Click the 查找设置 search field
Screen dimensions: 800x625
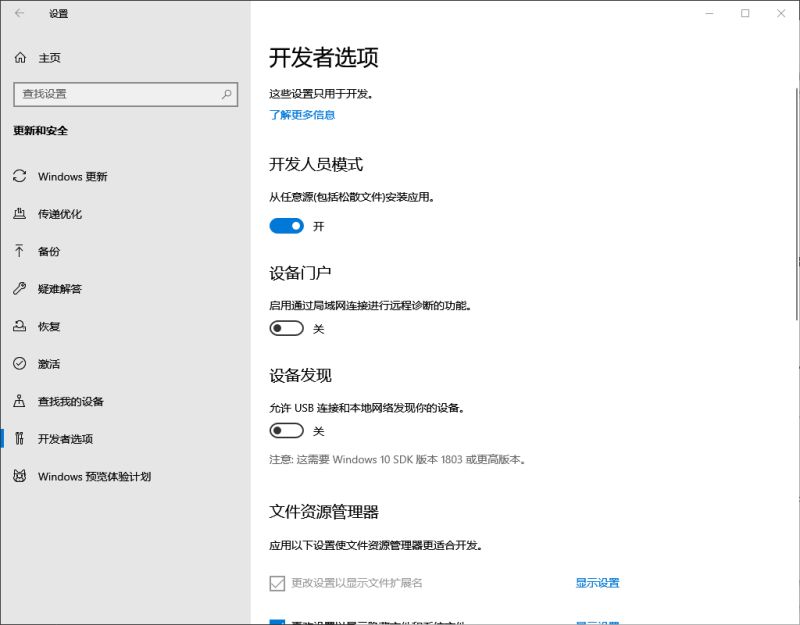126,94
